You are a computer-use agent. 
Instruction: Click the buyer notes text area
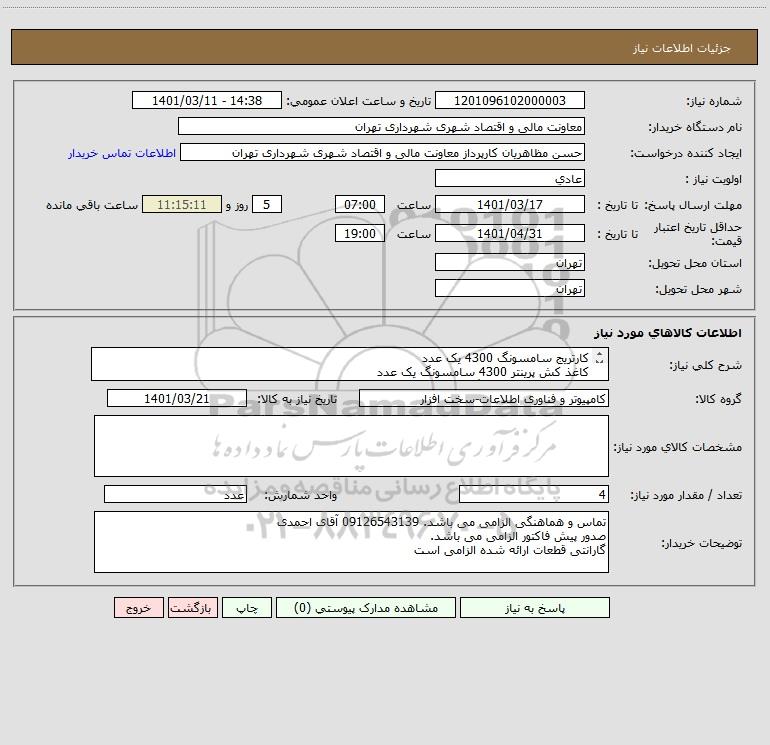[351, 542]
